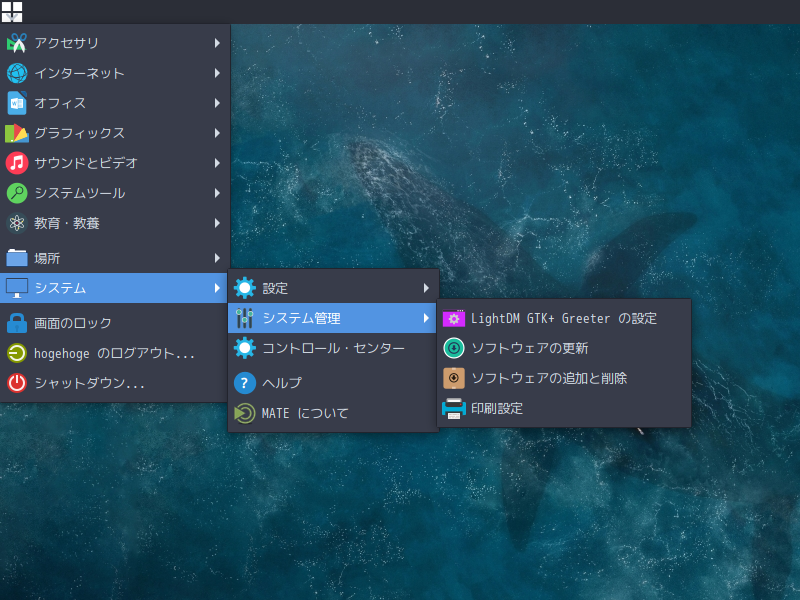Click the ヘルプ question mark icon

pos(244,383)
